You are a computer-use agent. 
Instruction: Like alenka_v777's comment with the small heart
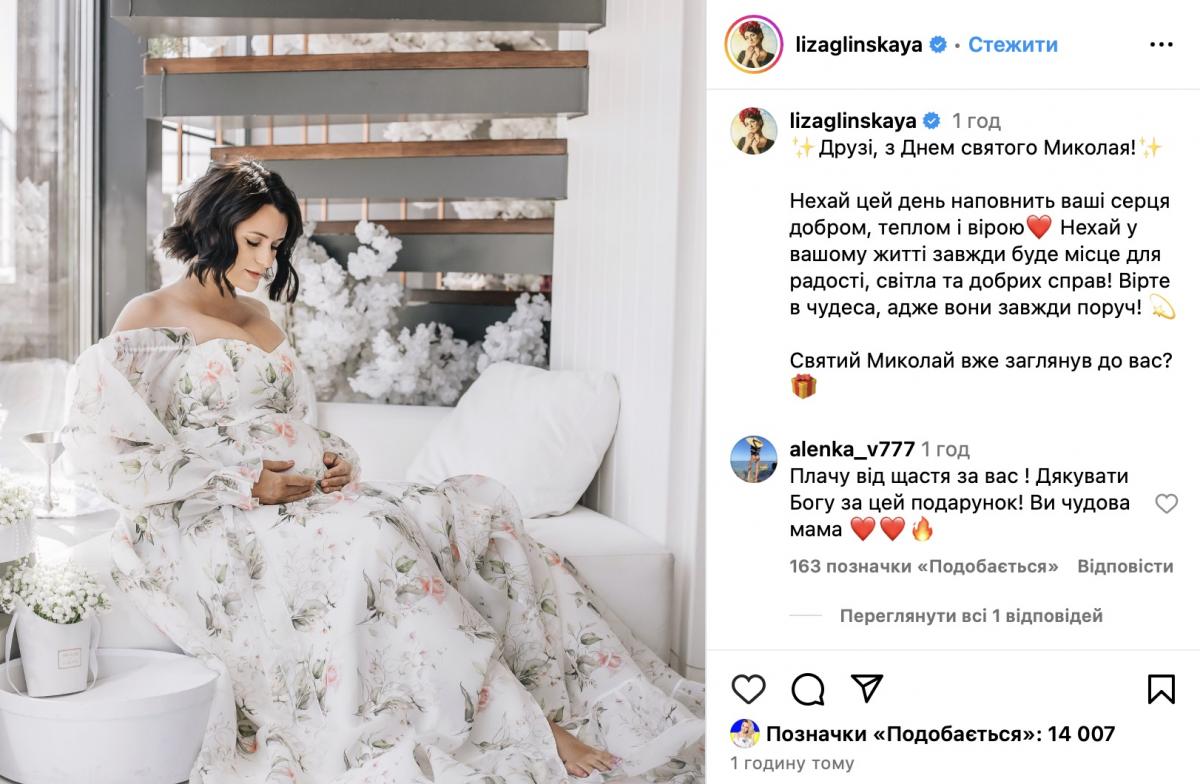click(1166, 504)
